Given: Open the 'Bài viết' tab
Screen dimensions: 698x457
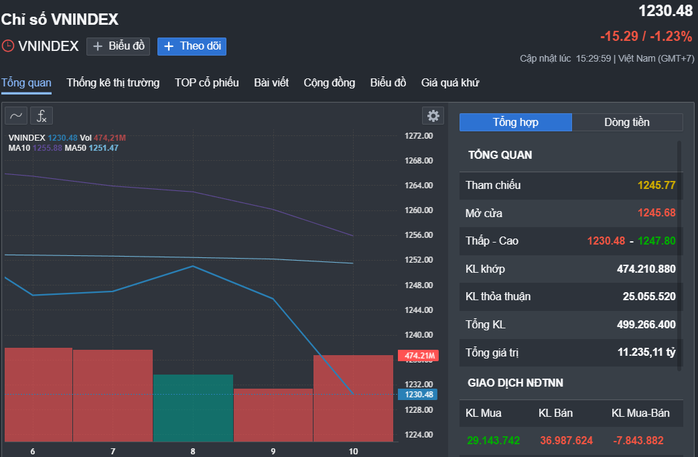Looking at the screenshot, I should (271, 83).
